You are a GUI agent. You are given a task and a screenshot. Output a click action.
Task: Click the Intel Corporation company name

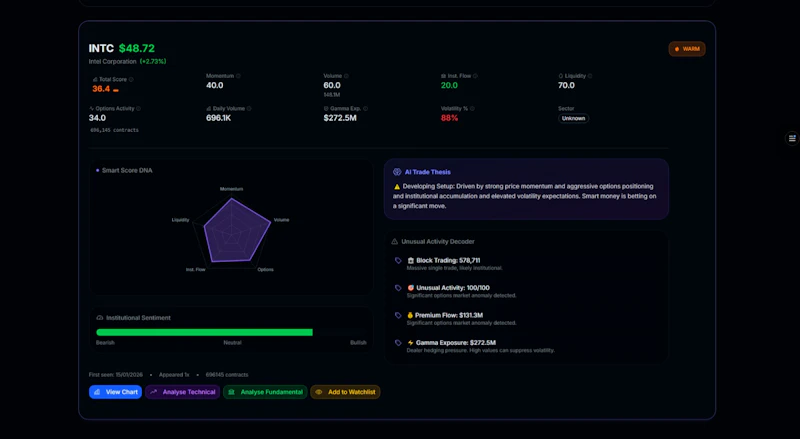pyautogui.click(x=112, y=61)
